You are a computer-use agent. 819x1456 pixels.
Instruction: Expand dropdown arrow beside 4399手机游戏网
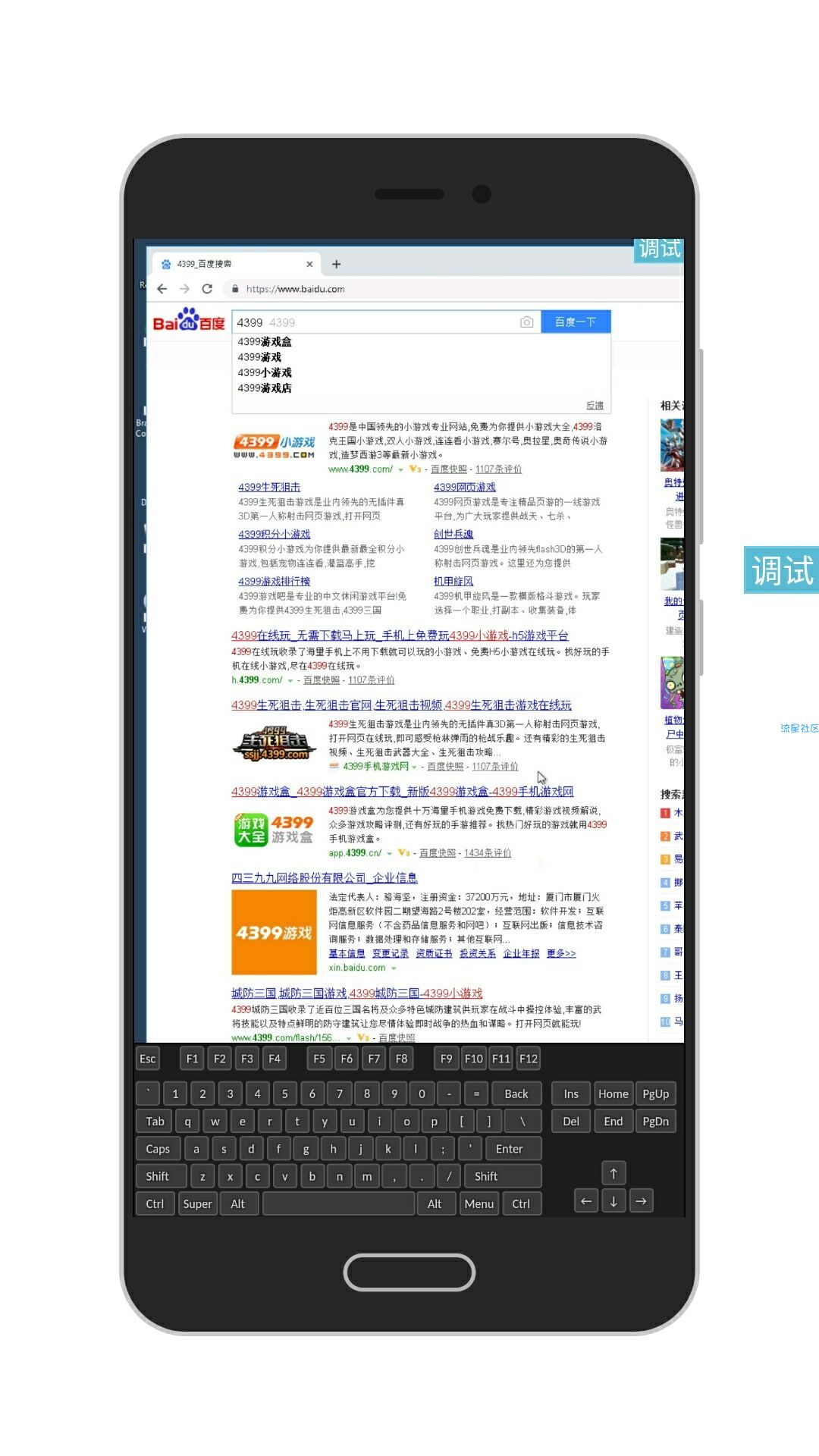(x=415, y=767)
